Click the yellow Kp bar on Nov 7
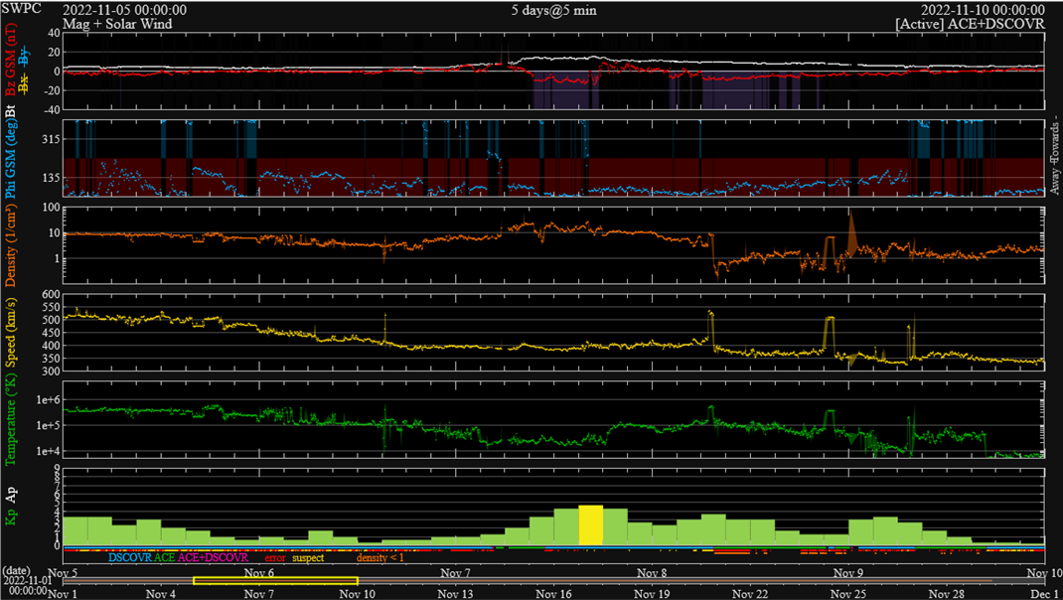 (591, 525)
